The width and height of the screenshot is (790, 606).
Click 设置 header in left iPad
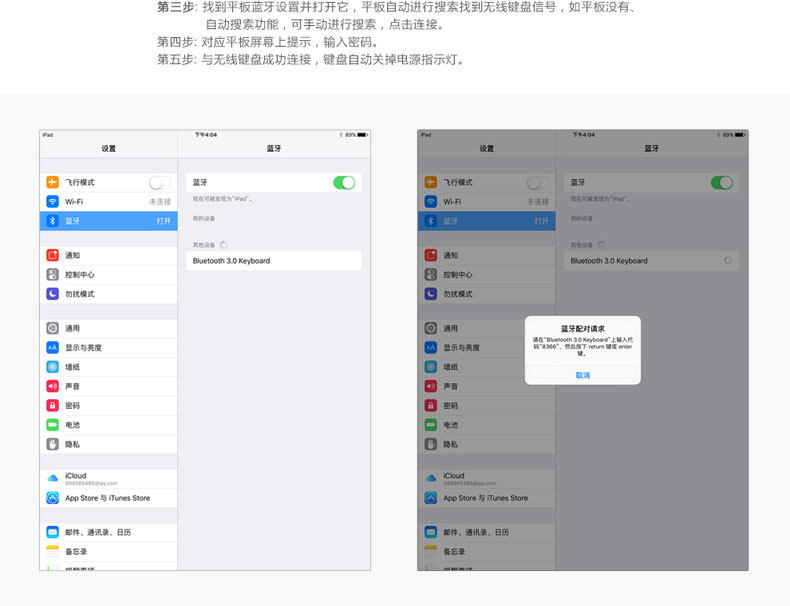tap(108, 148)
